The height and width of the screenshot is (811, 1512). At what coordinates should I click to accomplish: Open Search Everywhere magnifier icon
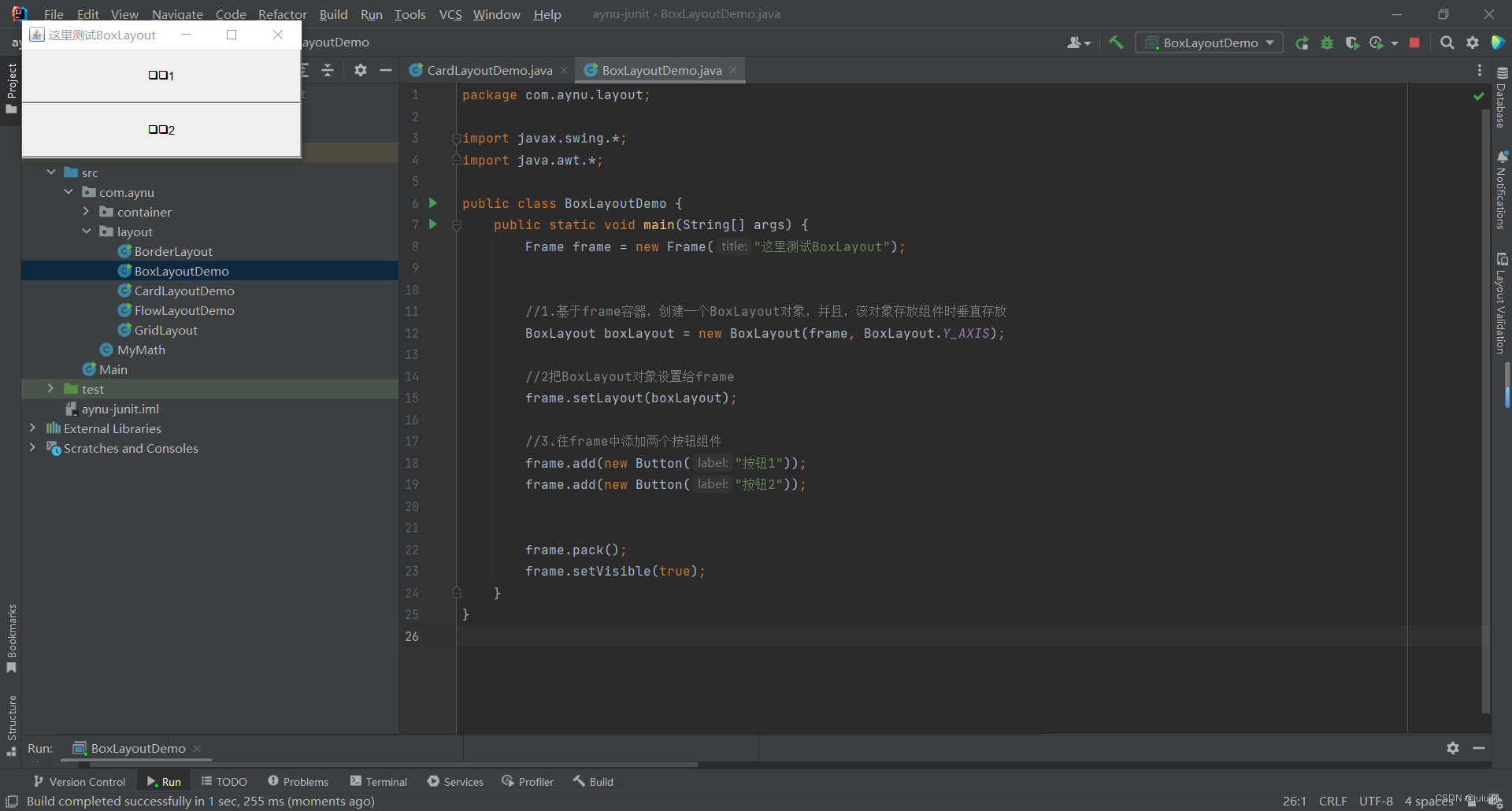point(1447,43)
